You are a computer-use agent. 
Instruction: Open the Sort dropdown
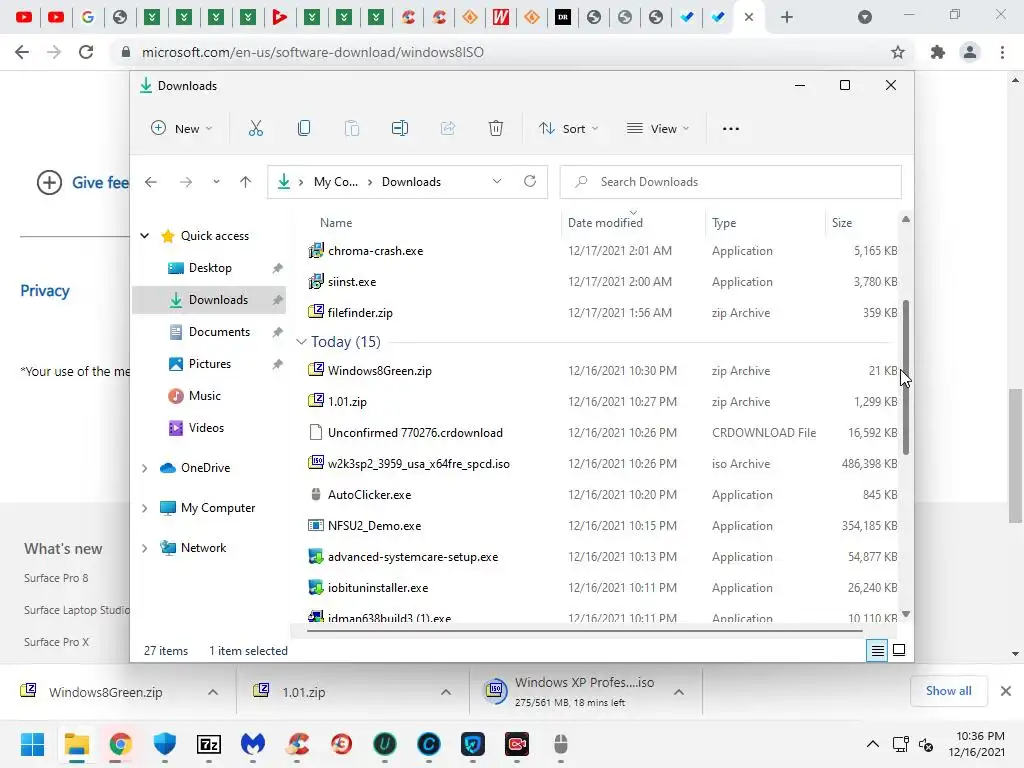[x=568, y=129]
